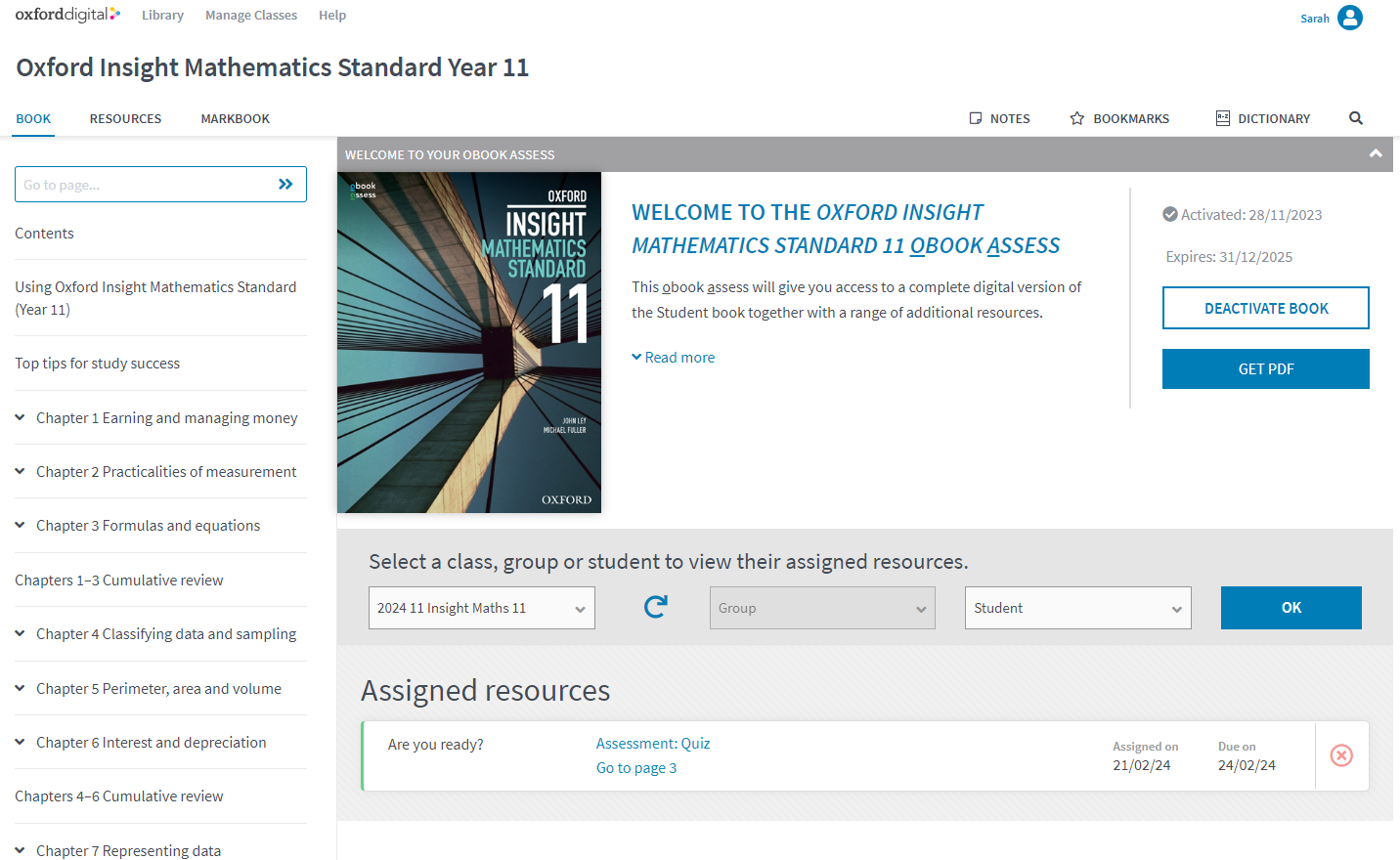Confirm selection with OK button
Screen dimensions: 1400x860
1291,608
